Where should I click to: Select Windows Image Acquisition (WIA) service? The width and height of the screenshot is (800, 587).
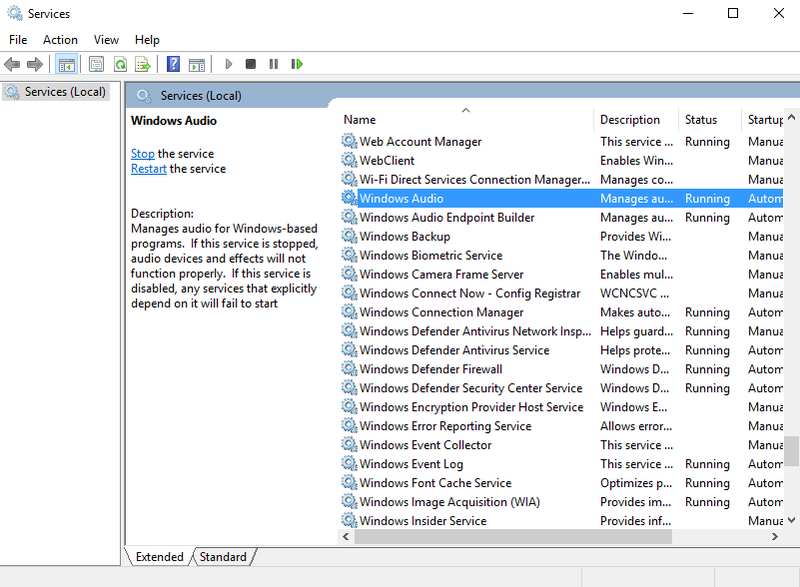[561, 501]
